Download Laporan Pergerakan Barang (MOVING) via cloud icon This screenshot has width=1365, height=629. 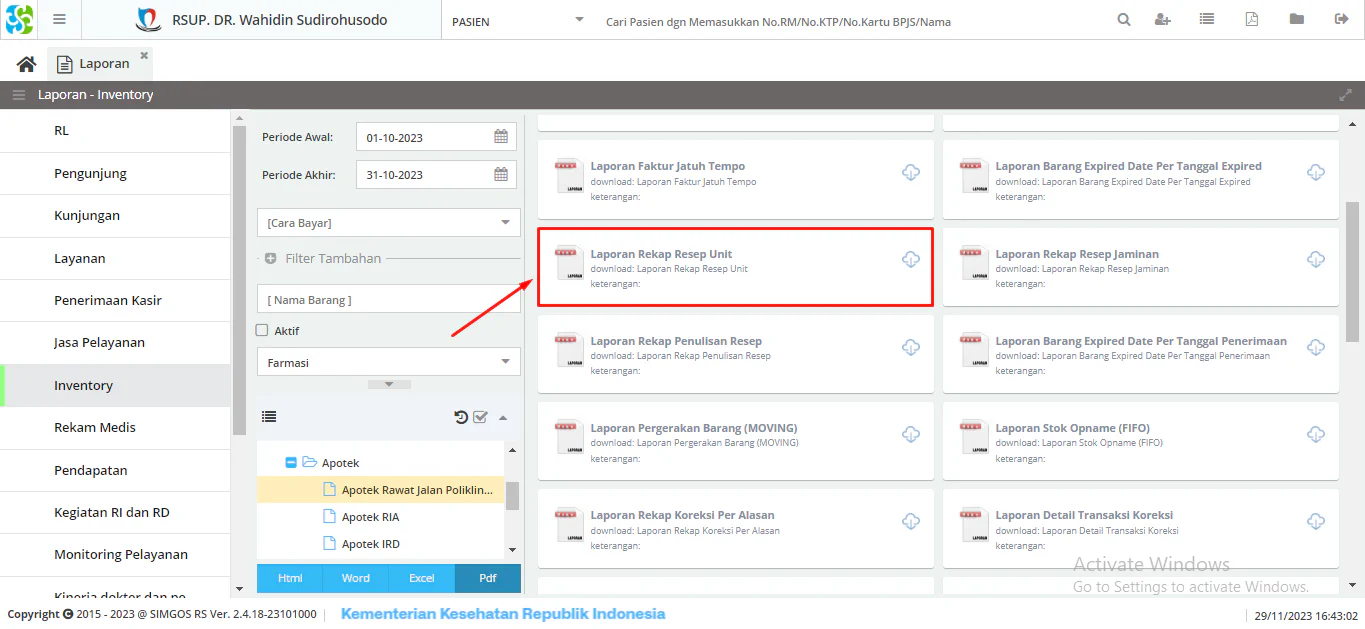pyautogui.click(x=911, y=434)
